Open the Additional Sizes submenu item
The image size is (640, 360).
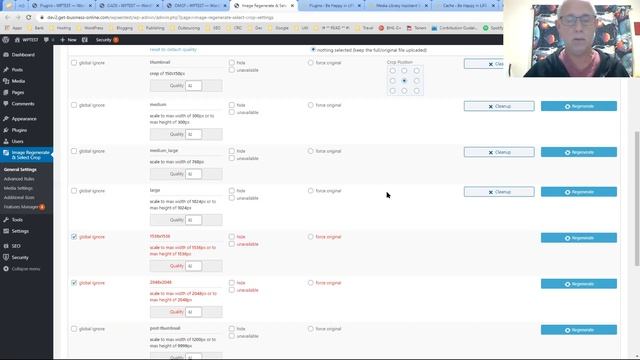[19, 198]
